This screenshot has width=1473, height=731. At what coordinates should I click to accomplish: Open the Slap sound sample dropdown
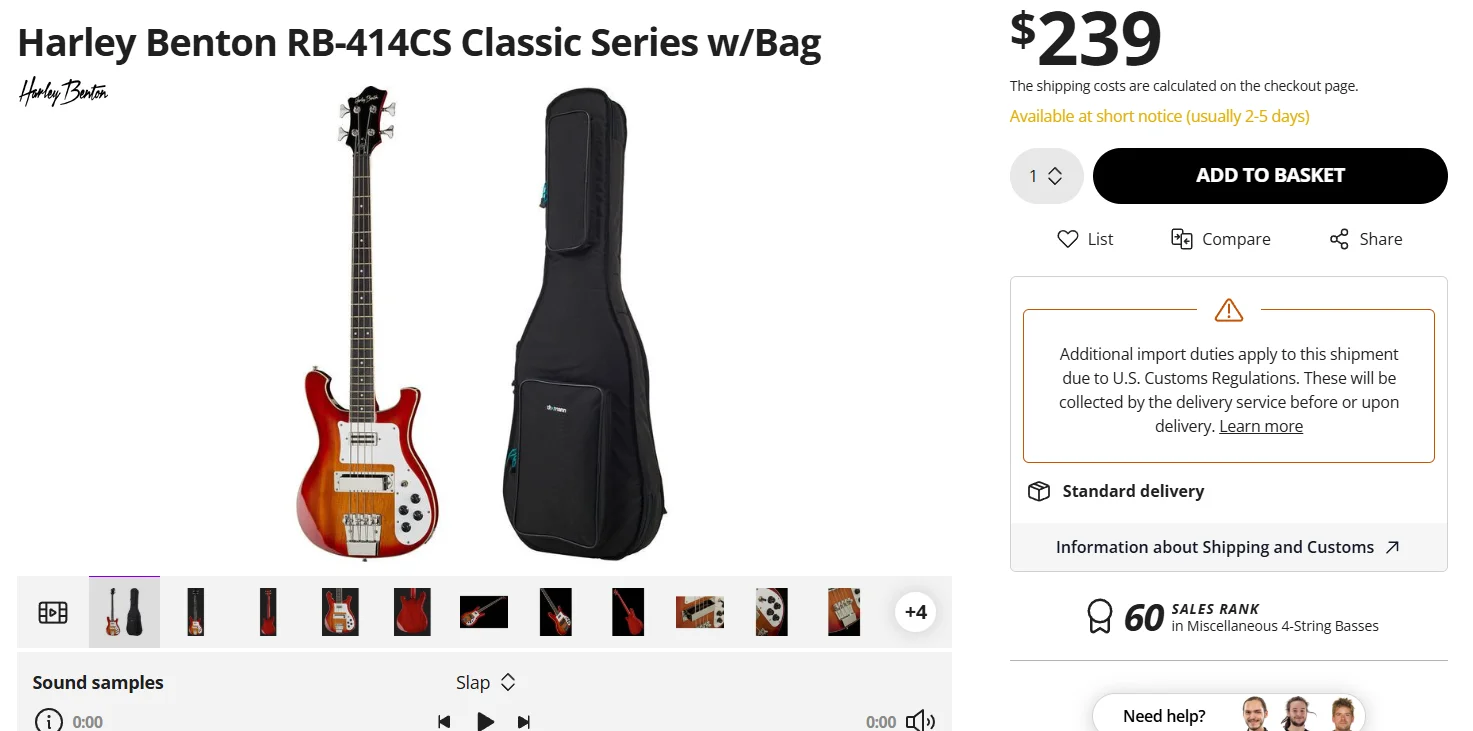coord(486,683)
